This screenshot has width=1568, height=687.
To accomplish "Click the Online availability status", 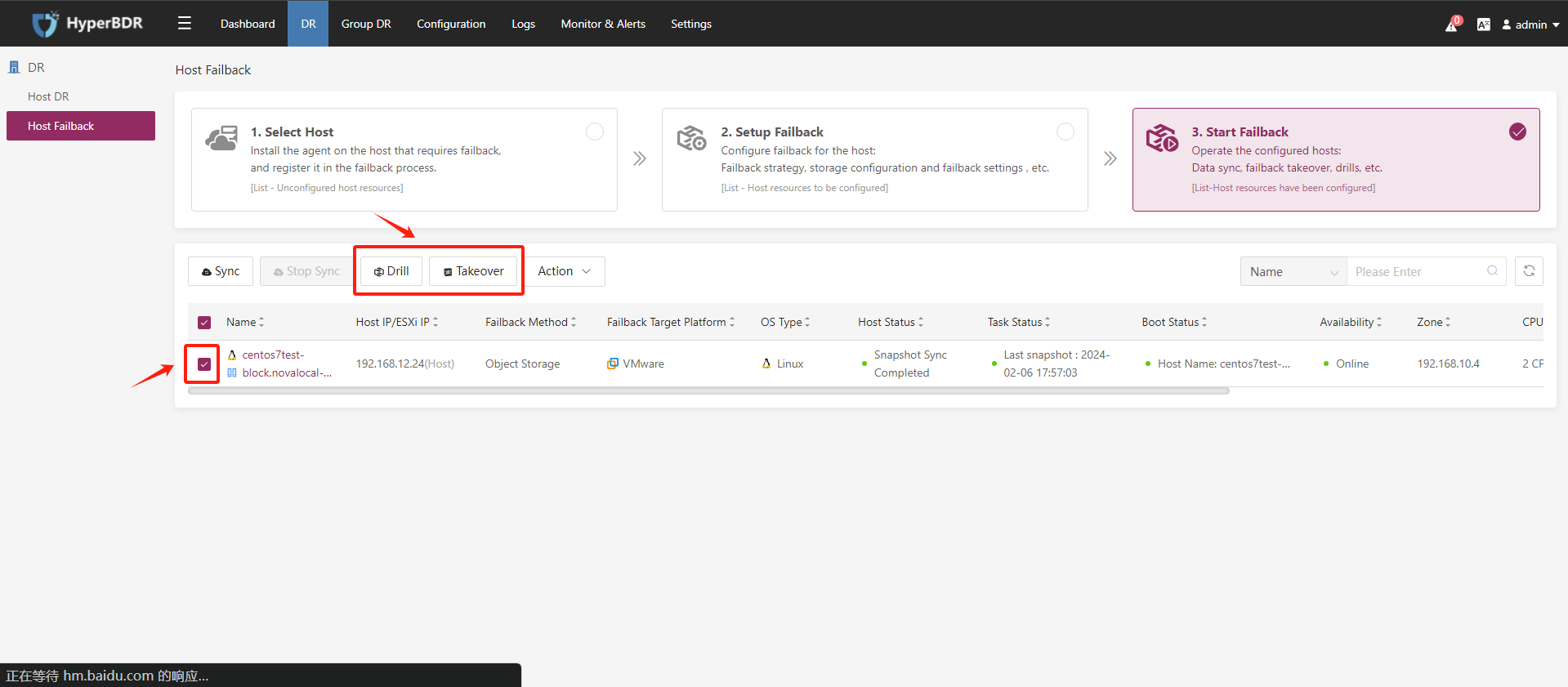I will click(1352, 364).
